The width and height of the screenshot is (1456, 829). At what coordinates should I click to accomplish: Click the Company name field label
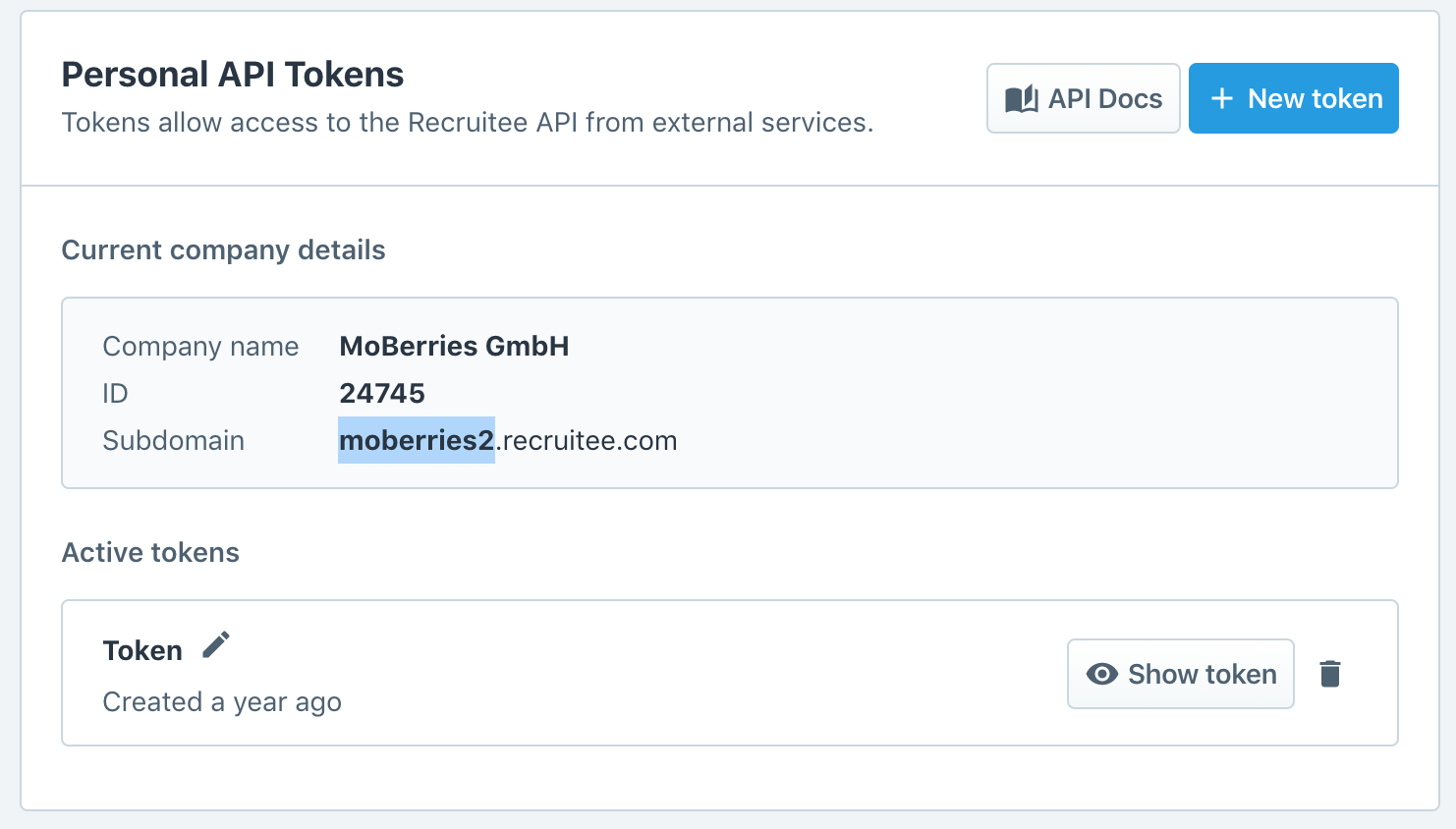[x=200, y=346]
